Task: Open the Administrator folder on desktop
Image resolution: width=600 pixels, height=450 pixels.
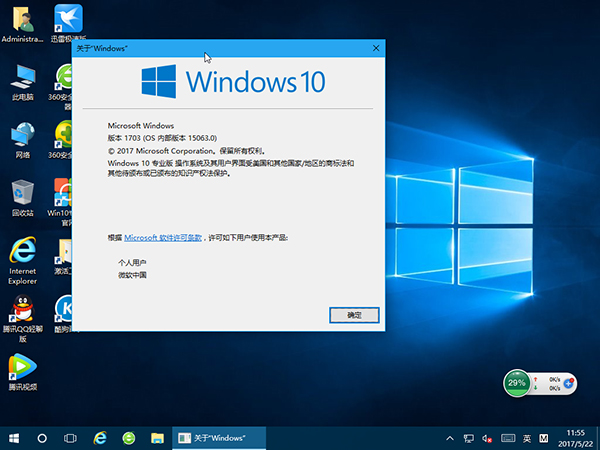Action: coord(22,20)
